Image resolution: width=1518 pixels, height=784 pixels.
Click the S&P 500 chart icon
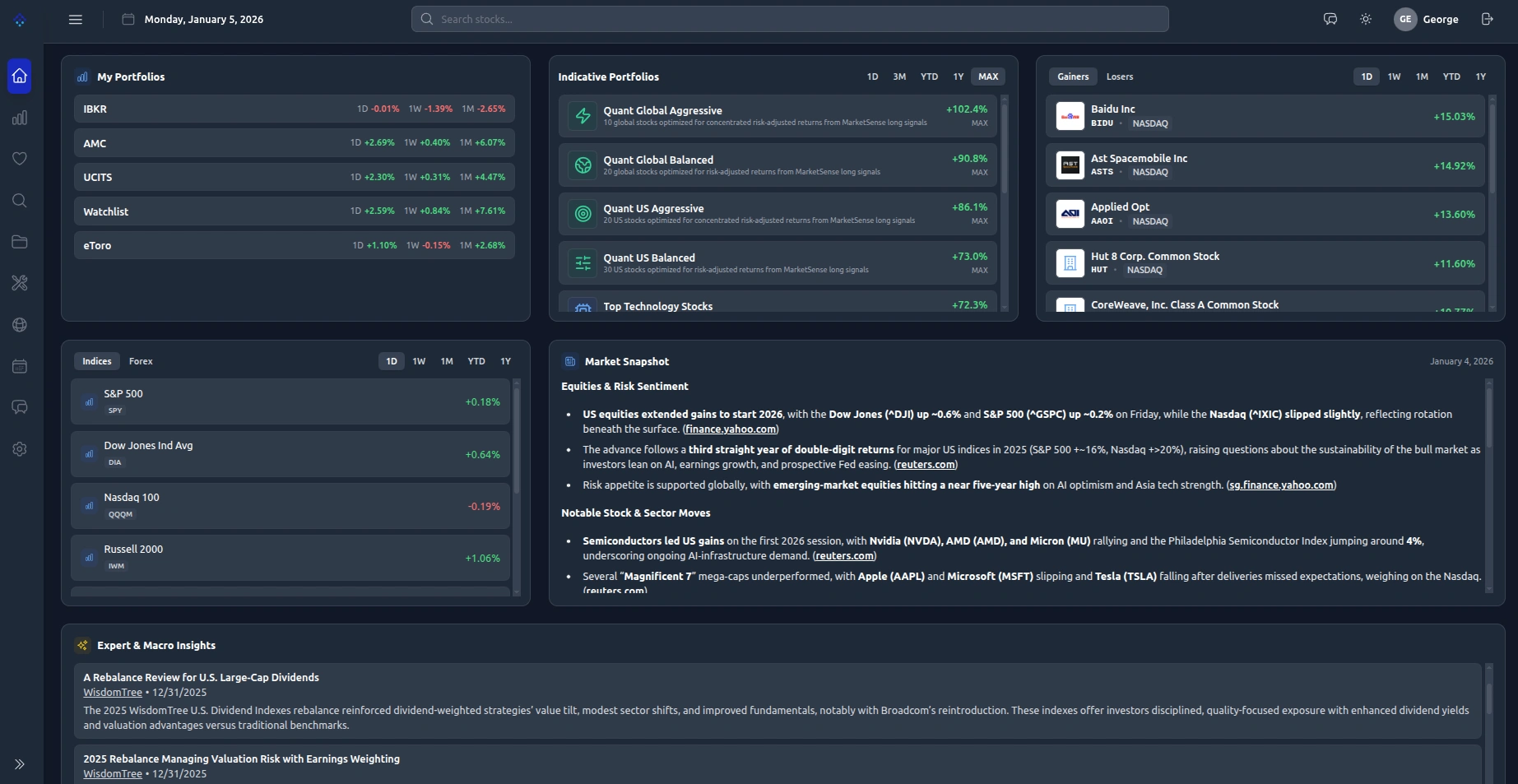[x=89, y=402]
